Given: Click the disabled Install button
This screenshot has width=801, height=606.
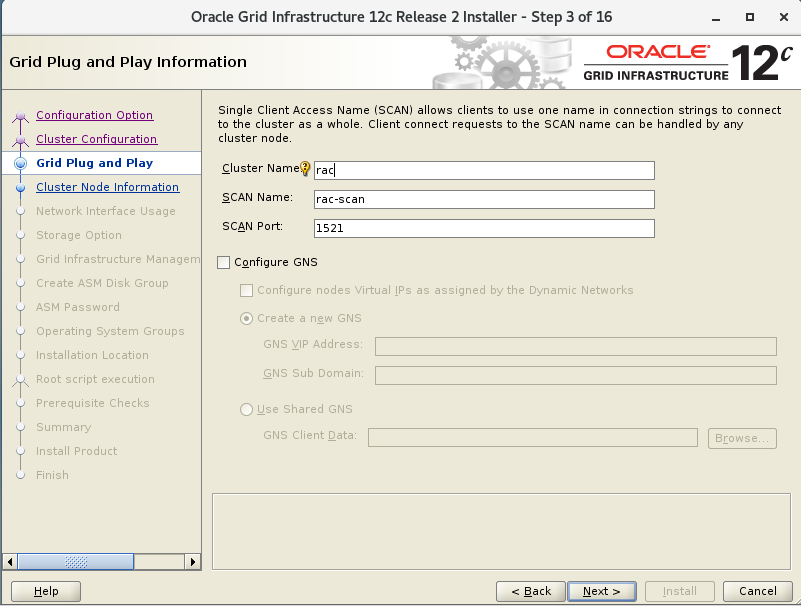Looking at the screenshot, I should (x=679, y=591).
